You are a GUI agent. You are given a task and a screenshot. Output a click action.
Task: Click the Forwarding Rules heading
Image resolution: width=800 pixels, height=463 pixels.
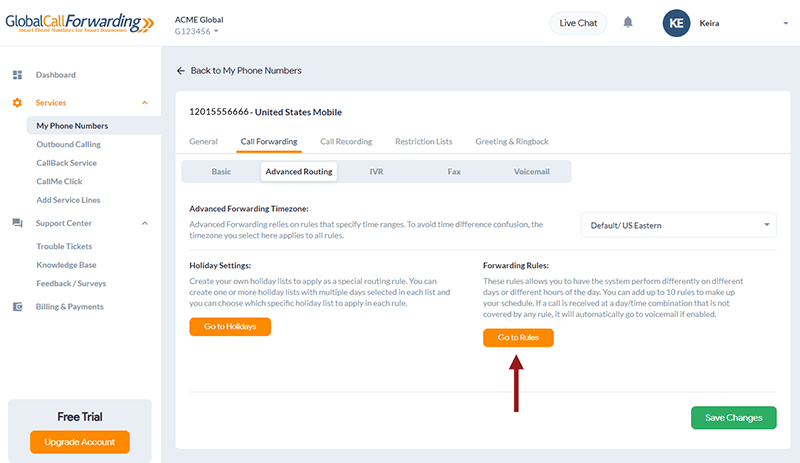tap(516, 265)
